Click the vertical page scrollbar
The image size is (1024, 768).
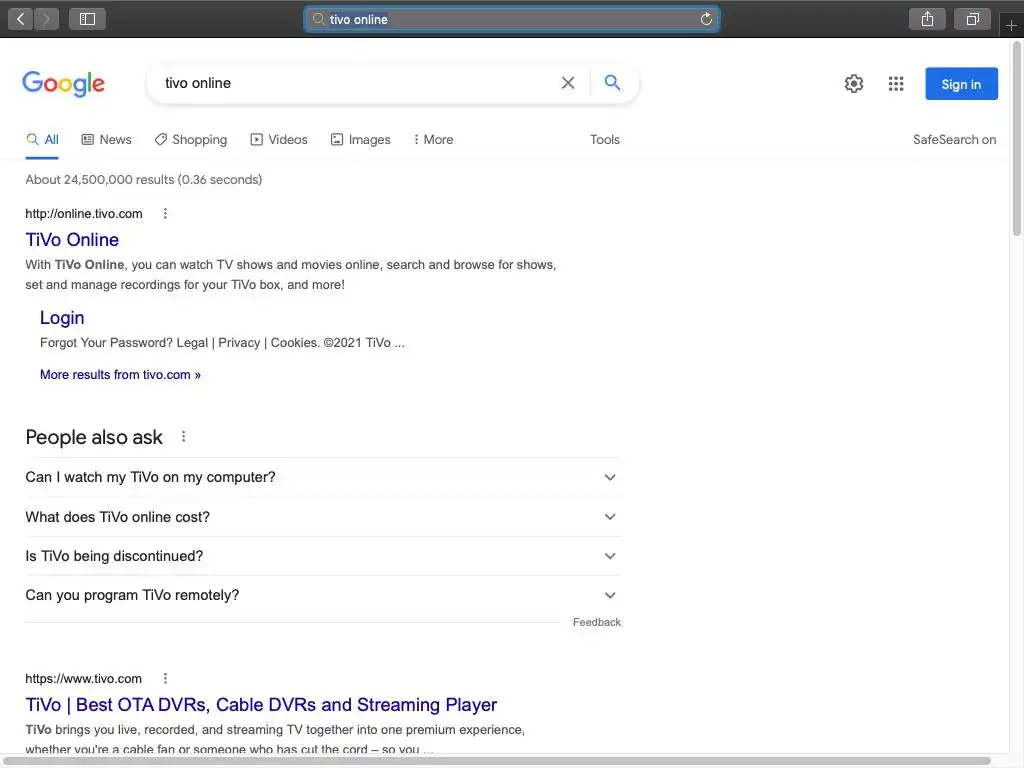(x=1017, y=138)
